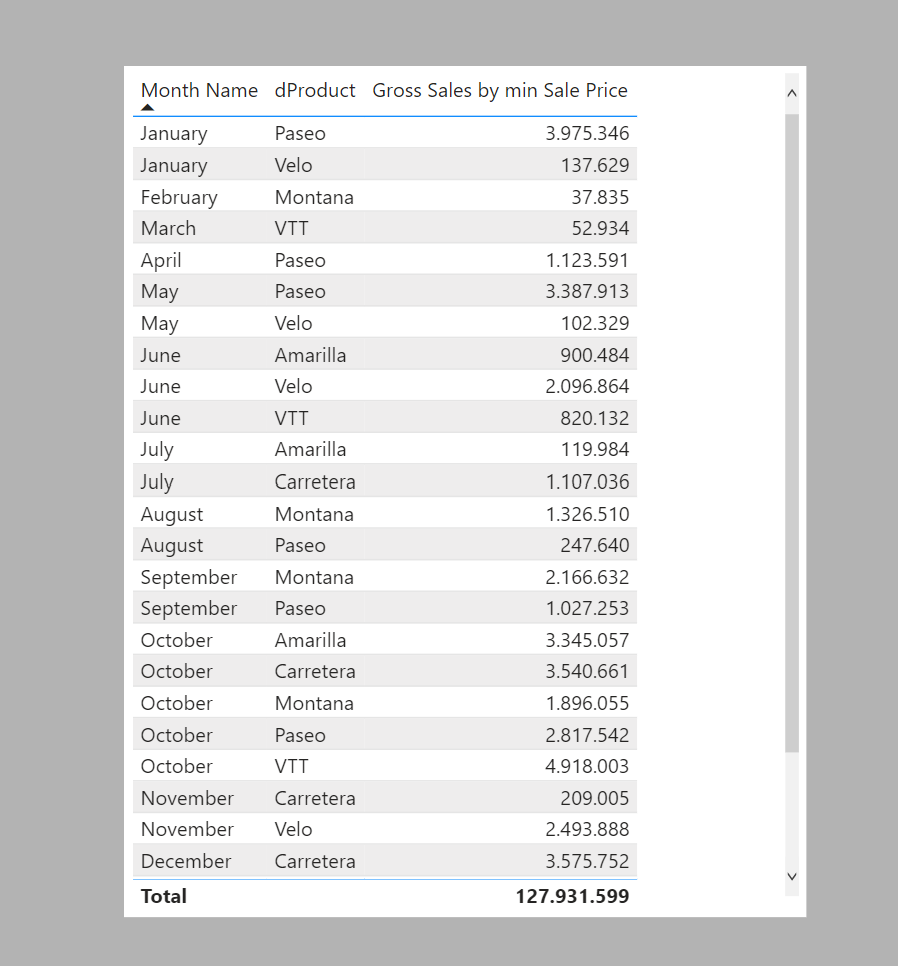Click the VTT cell in the October row
The image size is (898, 966).
[291, 766]
